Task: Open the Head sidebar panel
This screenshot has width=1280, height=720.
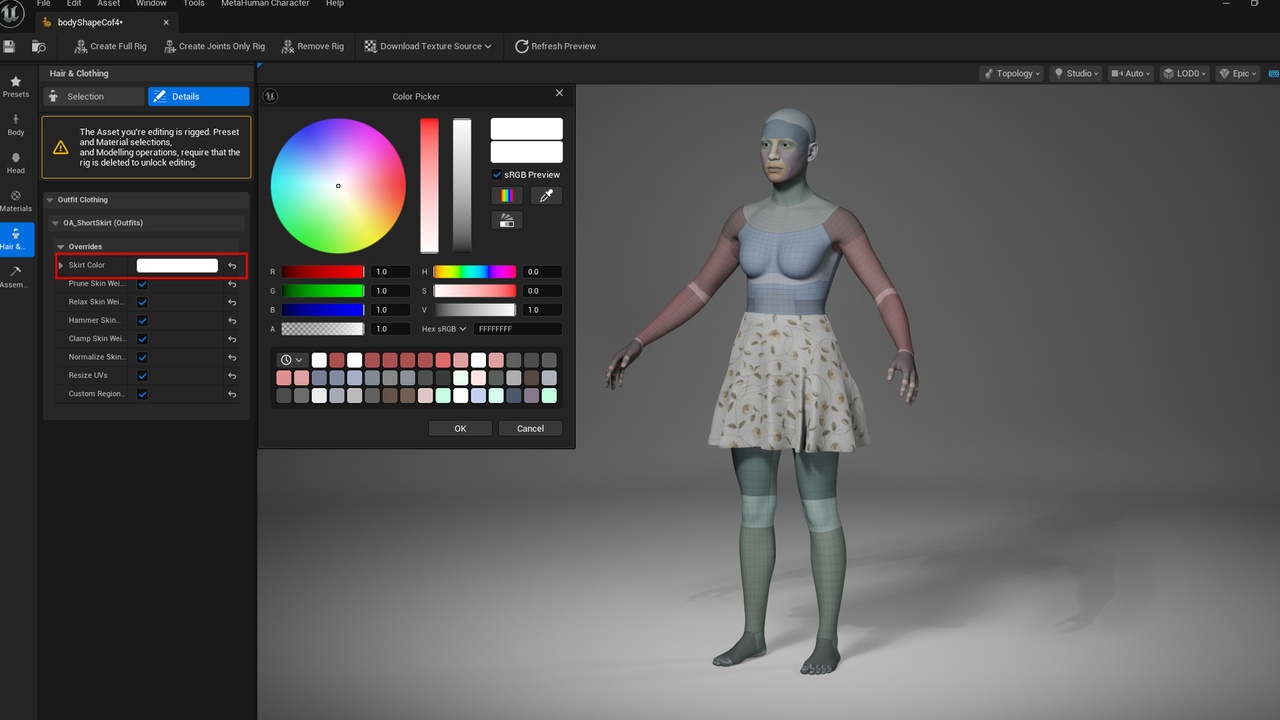Action: (x=16, y=163)
